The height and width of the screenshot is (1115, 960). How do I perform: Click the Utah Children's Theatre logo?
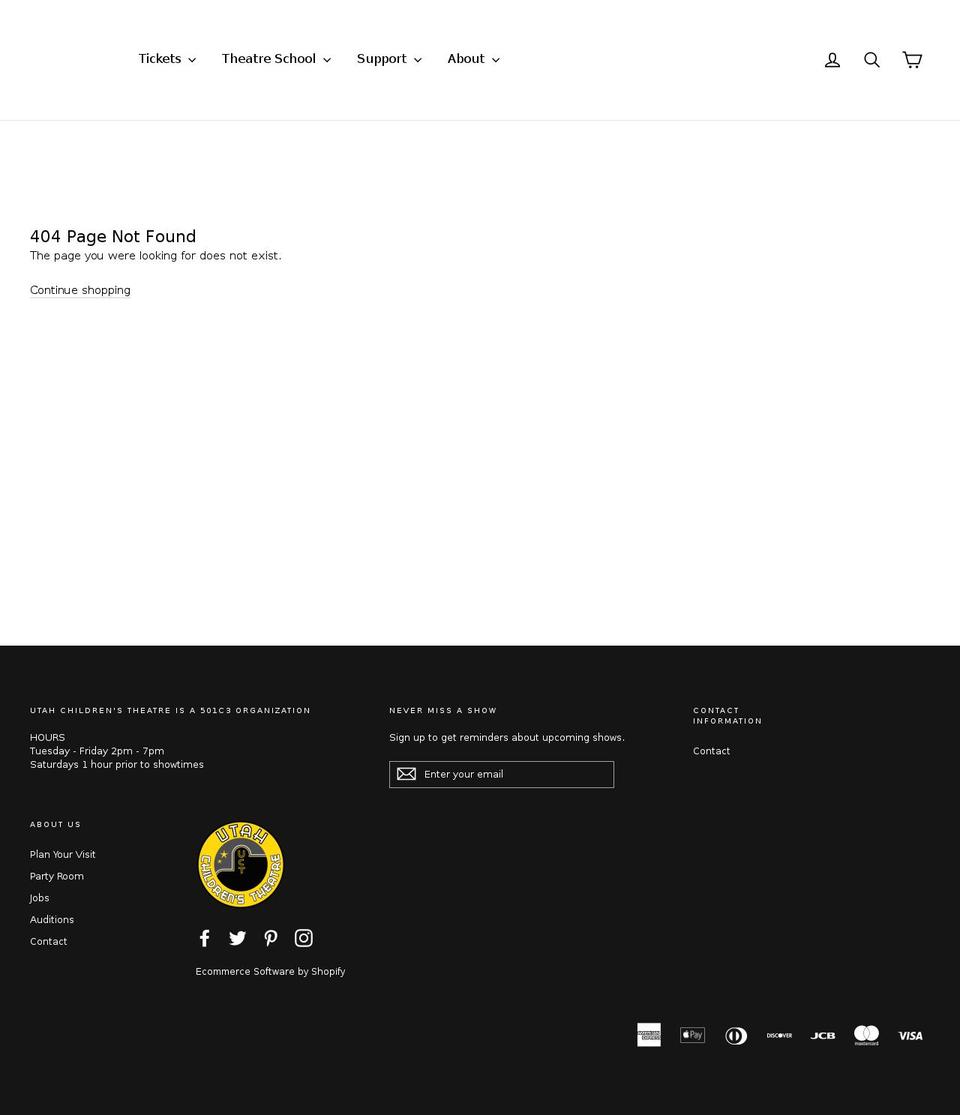240,865
